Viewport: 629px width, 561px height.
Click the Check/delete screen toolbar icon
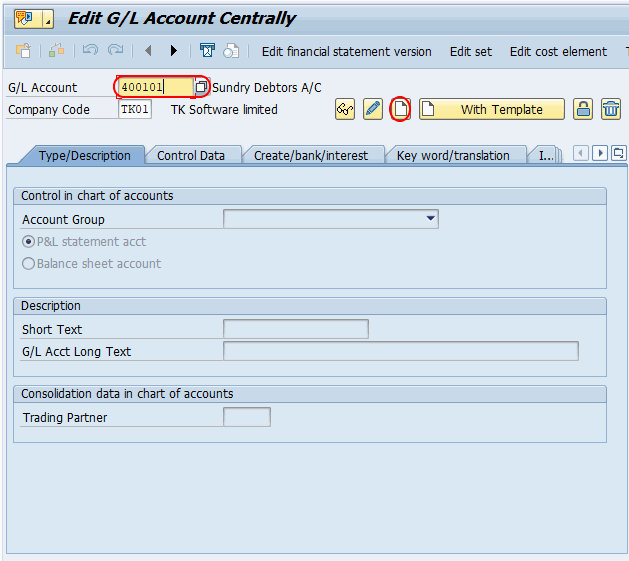207,51
